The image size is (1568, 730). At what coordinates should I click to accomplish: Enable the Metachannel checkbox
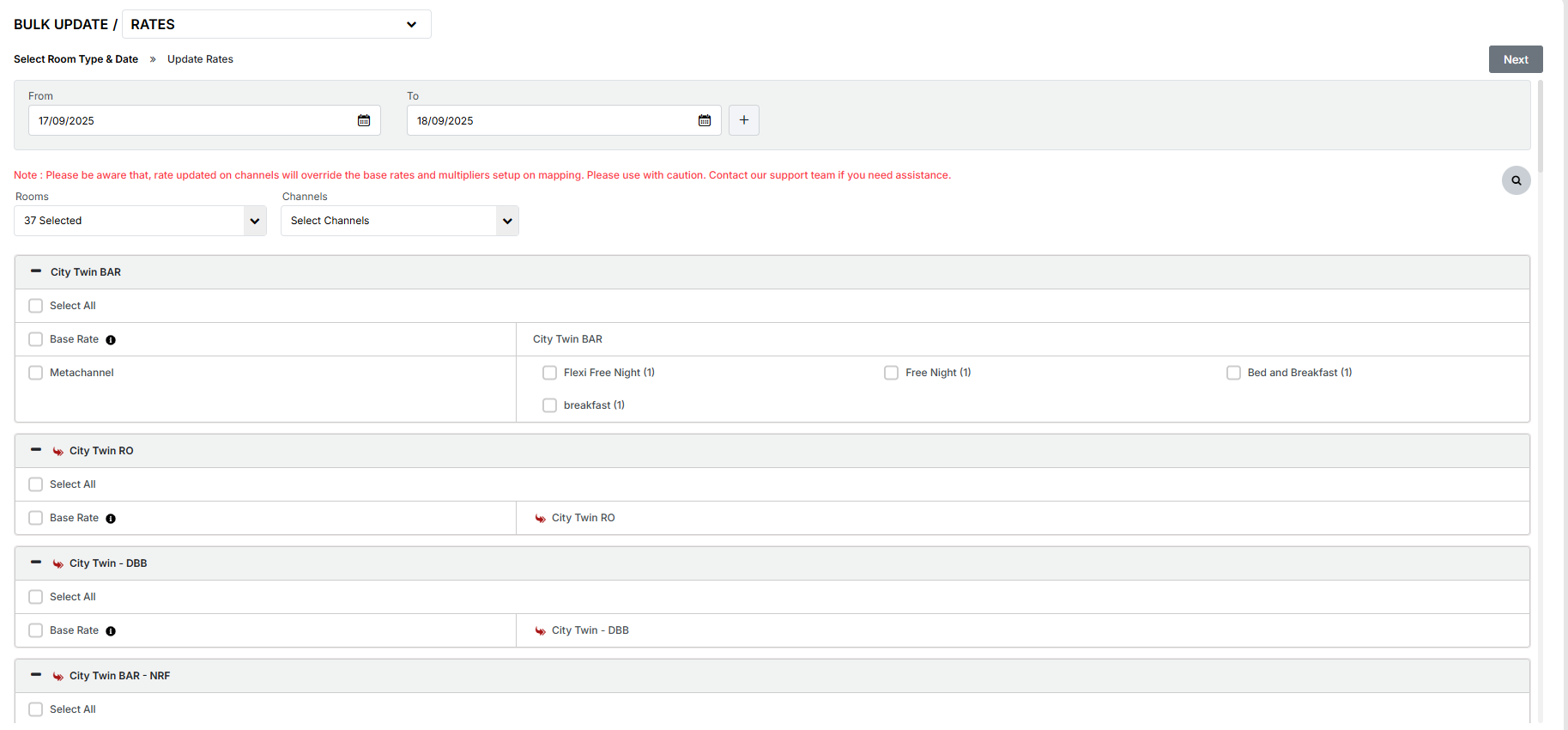(36, 373)
